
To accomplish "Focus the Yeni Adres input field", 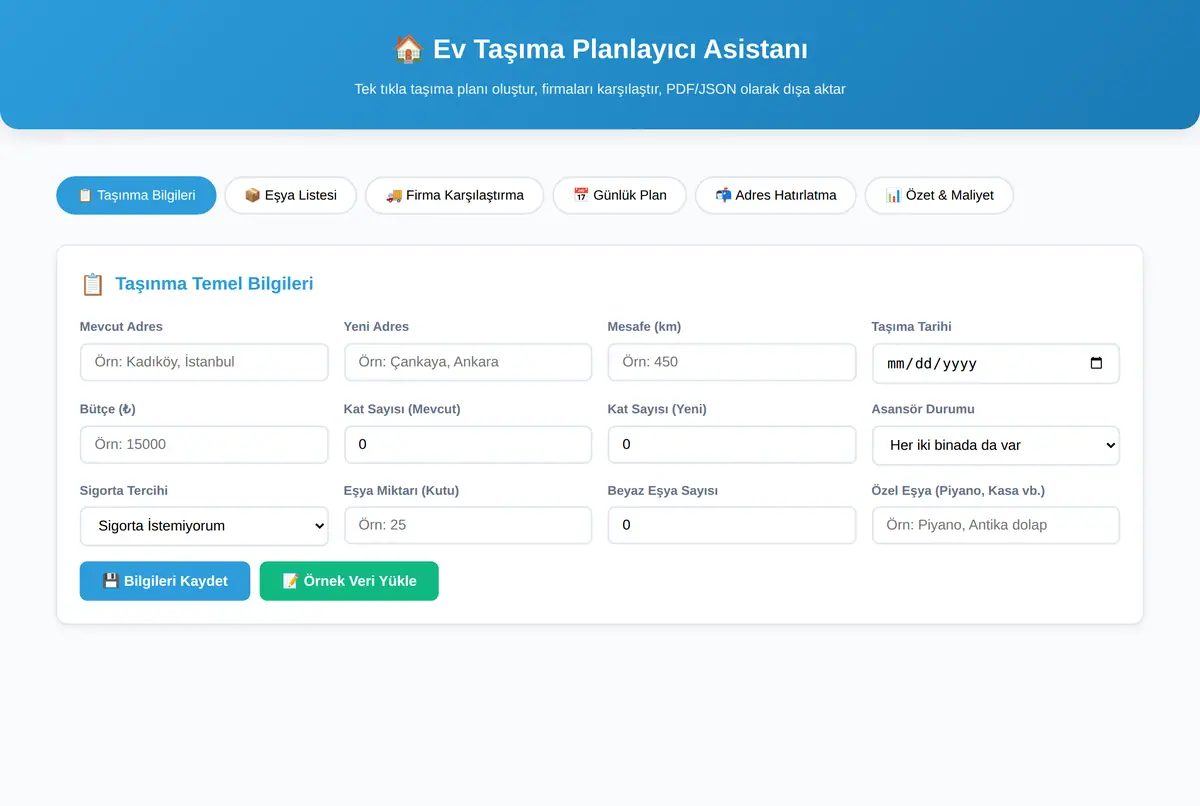I will click(x=468, y=362).
